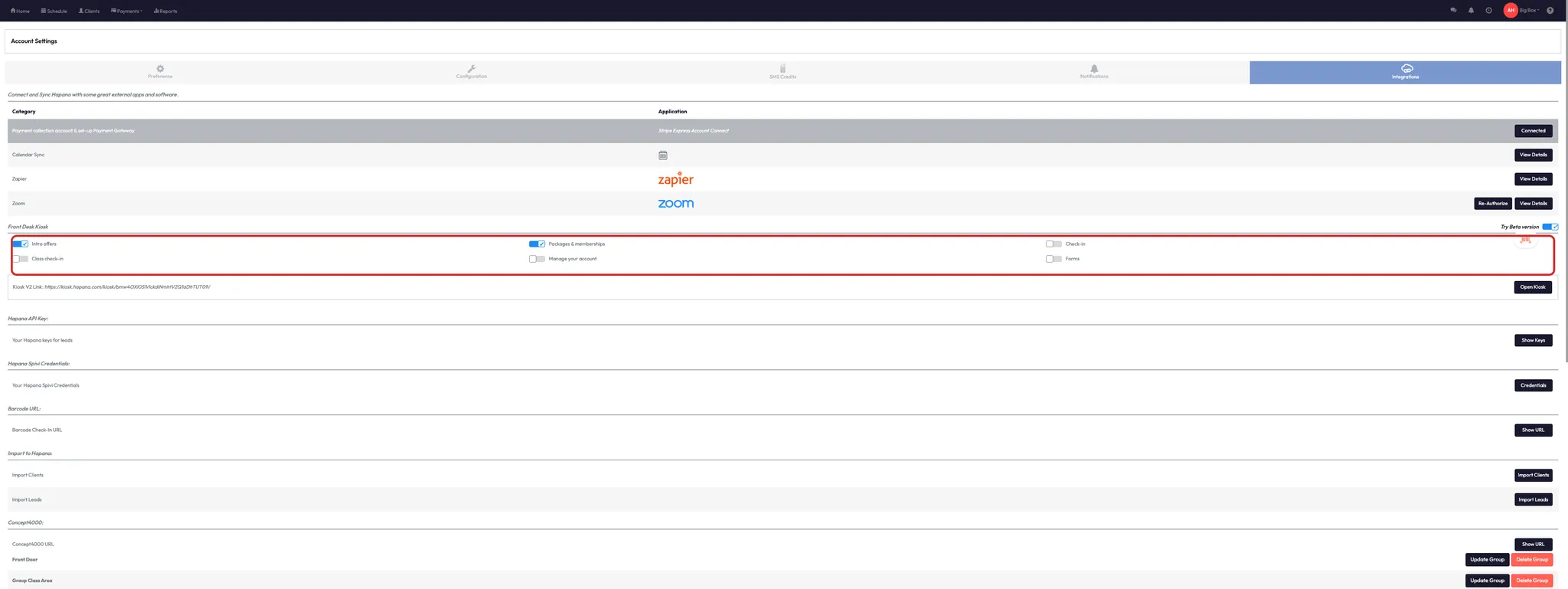This screenshot has height=589, width=1568.
Task: Show the Barcode Check-In URL
Action: (x=1534, y=430)
